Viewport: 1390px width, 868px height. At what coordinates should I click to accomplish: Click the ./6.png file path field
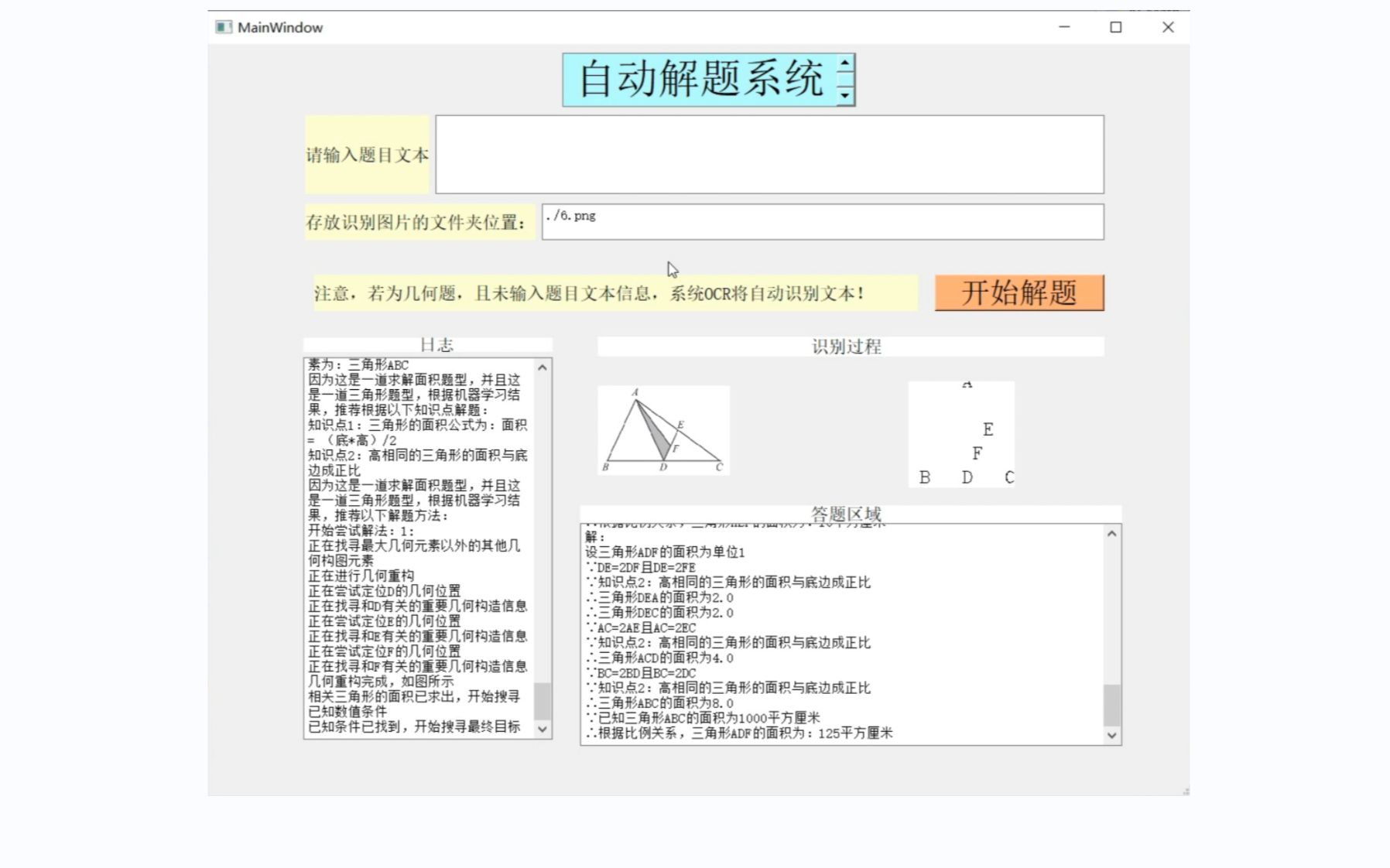pos(823,222)
